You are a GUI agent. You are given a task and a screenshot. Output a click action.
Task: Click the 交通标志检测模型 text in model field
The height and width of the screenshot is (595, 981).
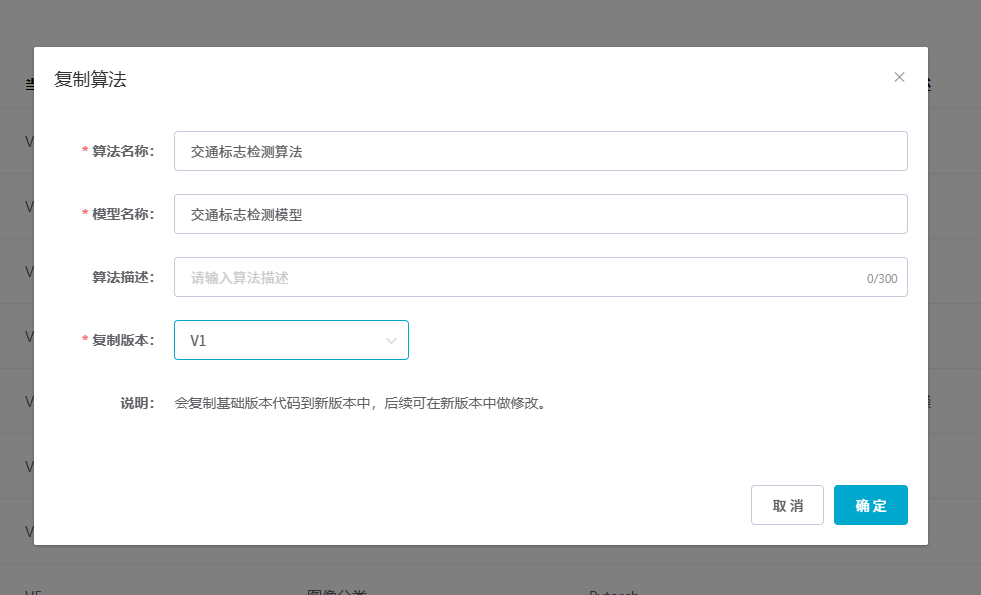[x=246, y=215]
